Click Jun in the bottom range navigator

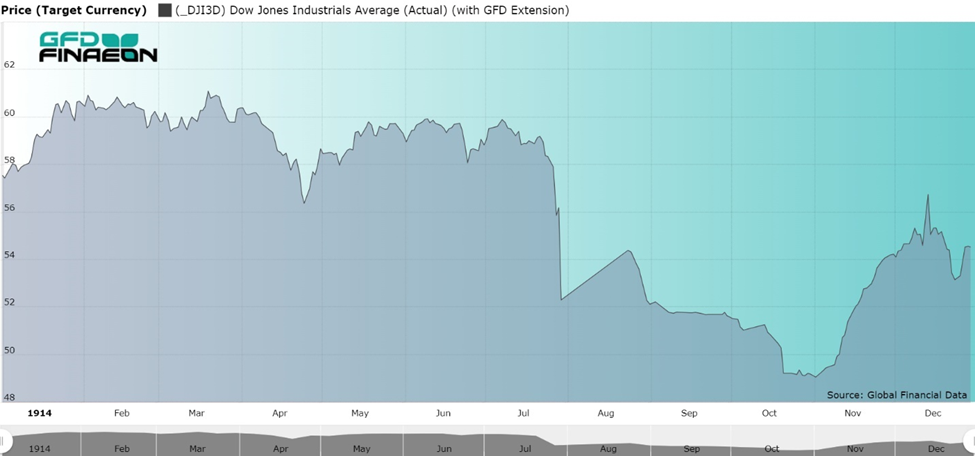(444, 449)
